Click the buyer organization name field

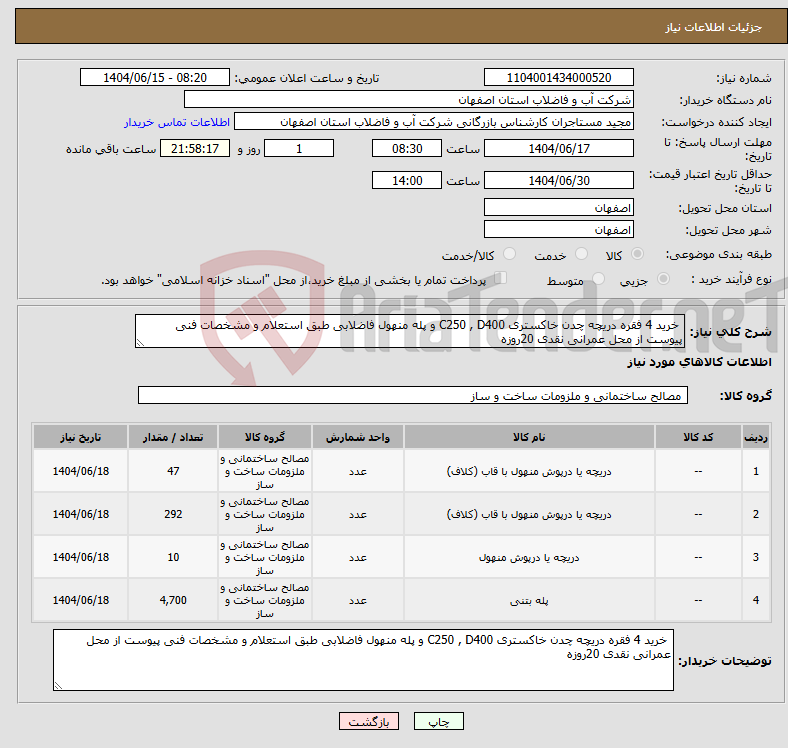coord(410,100)
